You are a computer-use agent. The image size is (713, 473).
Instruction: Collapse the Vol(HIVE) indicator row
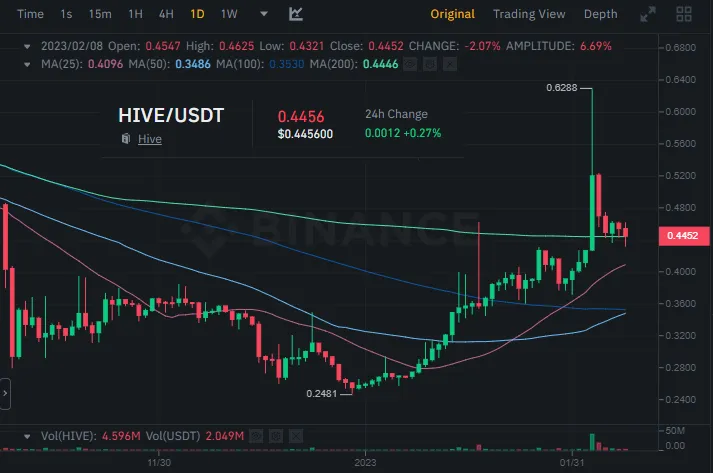click(x=27, y=437)
